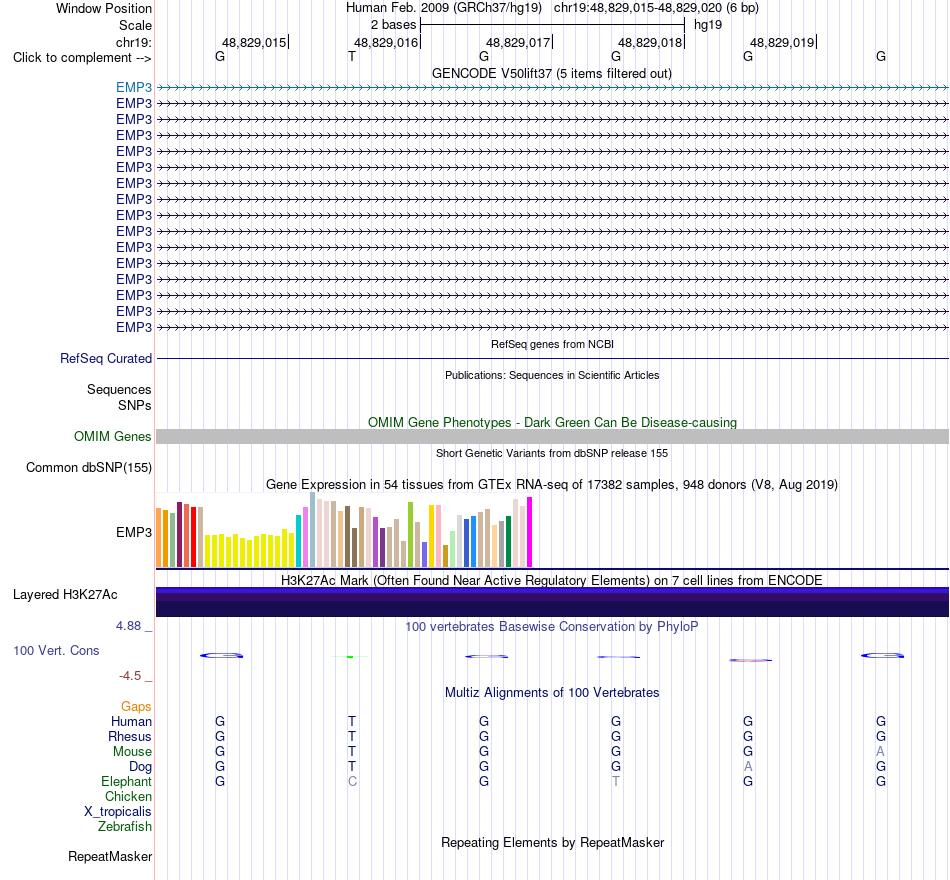950x880 pixels.
Task: Click the tall lime-green GTEx expression bar
Action: (411, 535)
